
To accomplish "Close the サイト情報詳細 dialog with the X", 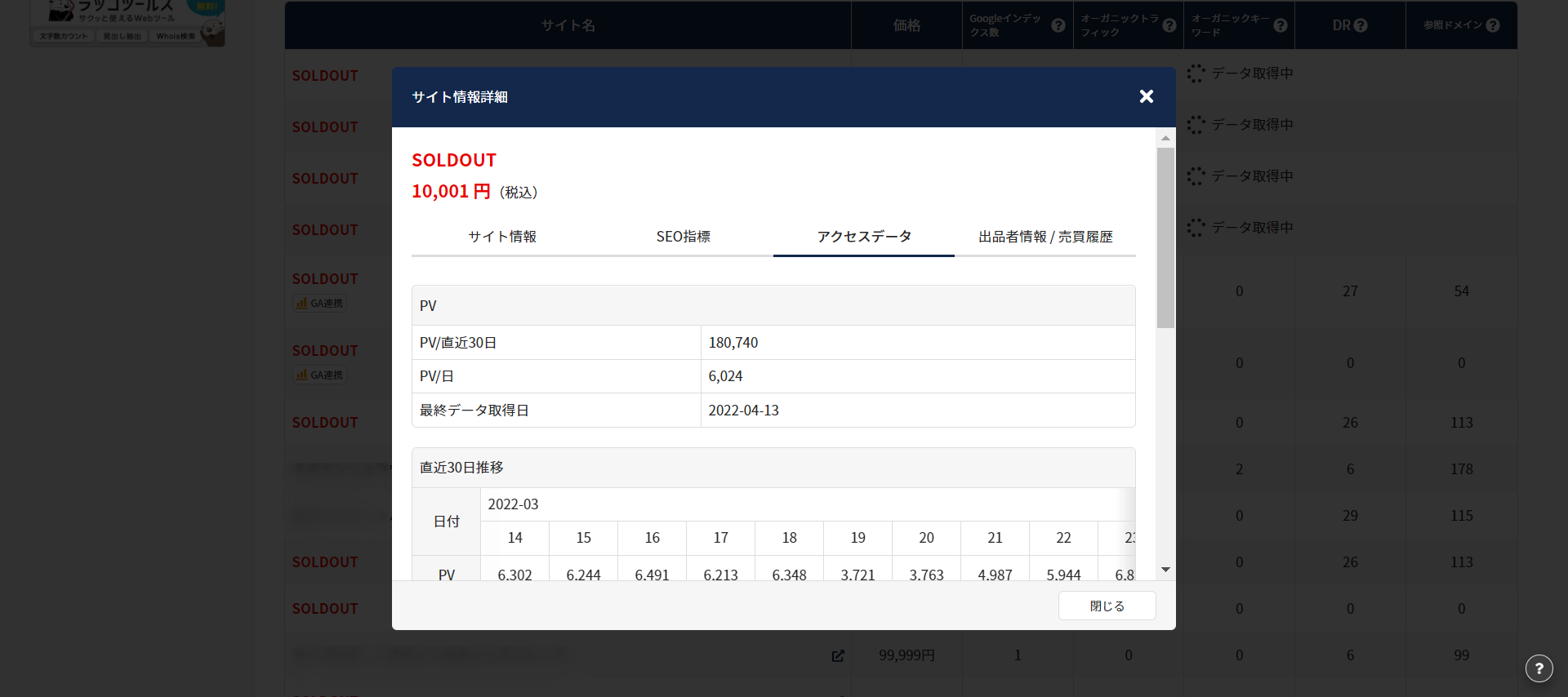I will pyautogui.click(x=1147, y=96).
